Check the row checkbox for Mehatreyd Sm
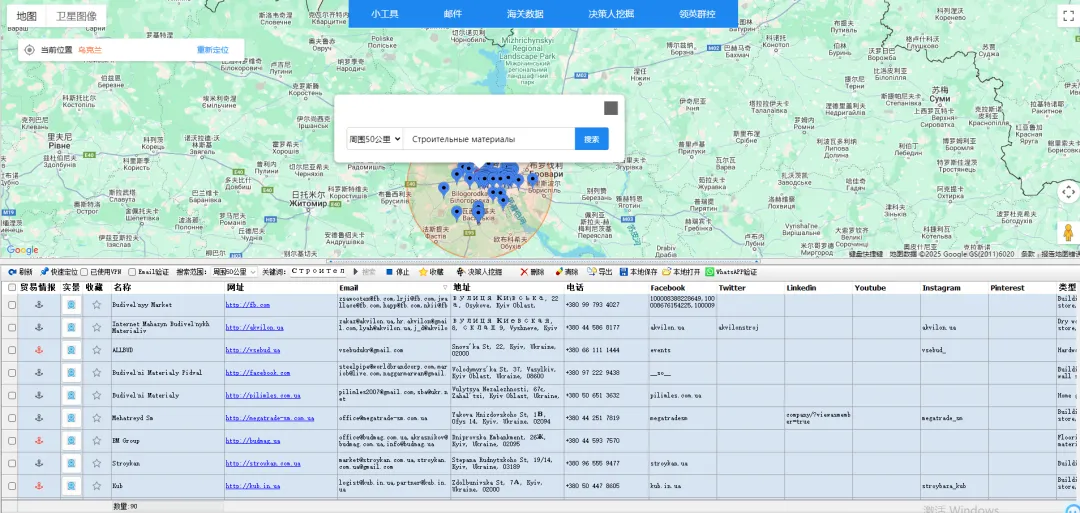Screen dimensions: 1080x513 [x=12, y=418]
